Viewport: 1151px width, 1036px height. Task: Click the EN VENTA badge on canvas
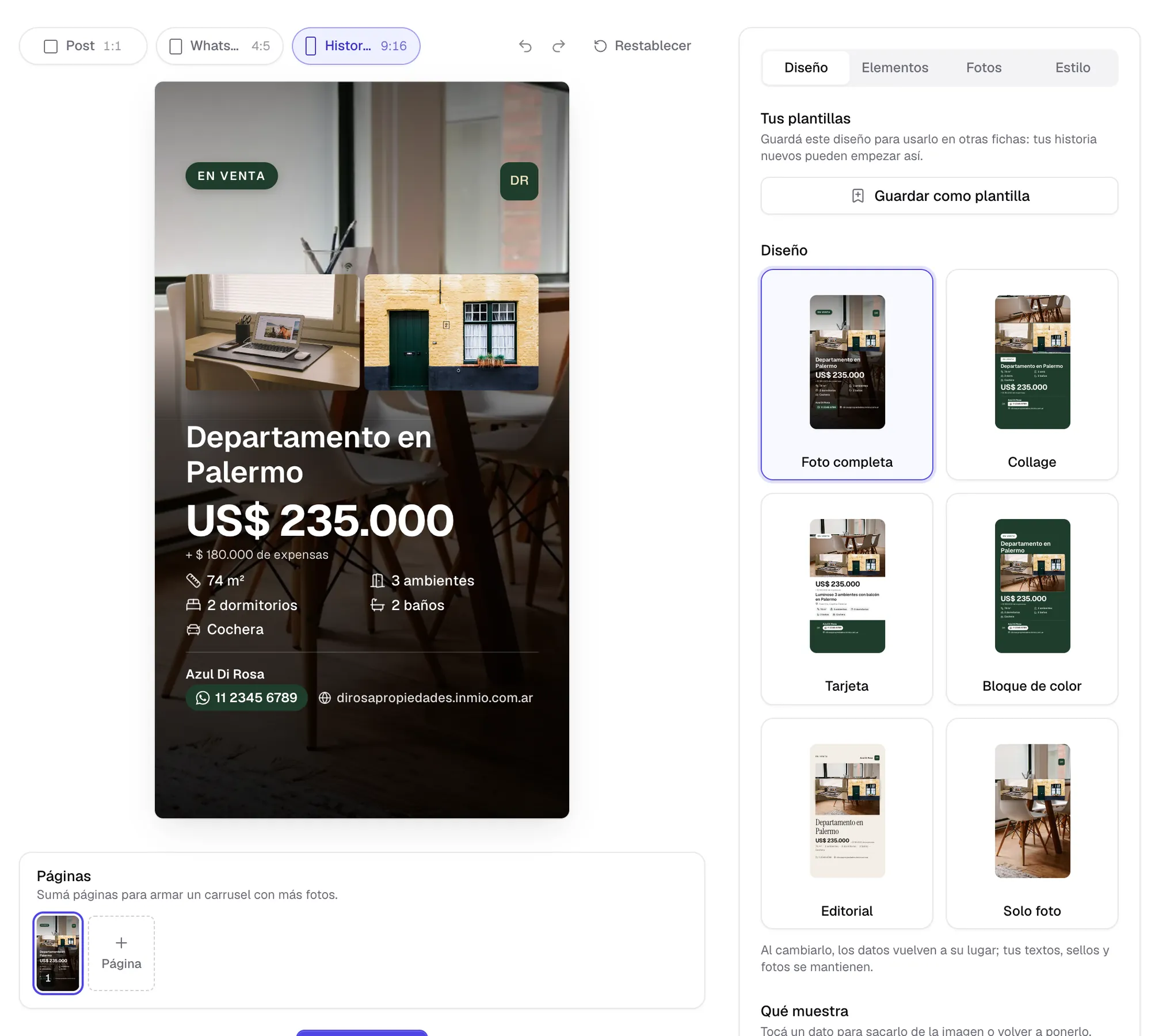tap(231, 176)
